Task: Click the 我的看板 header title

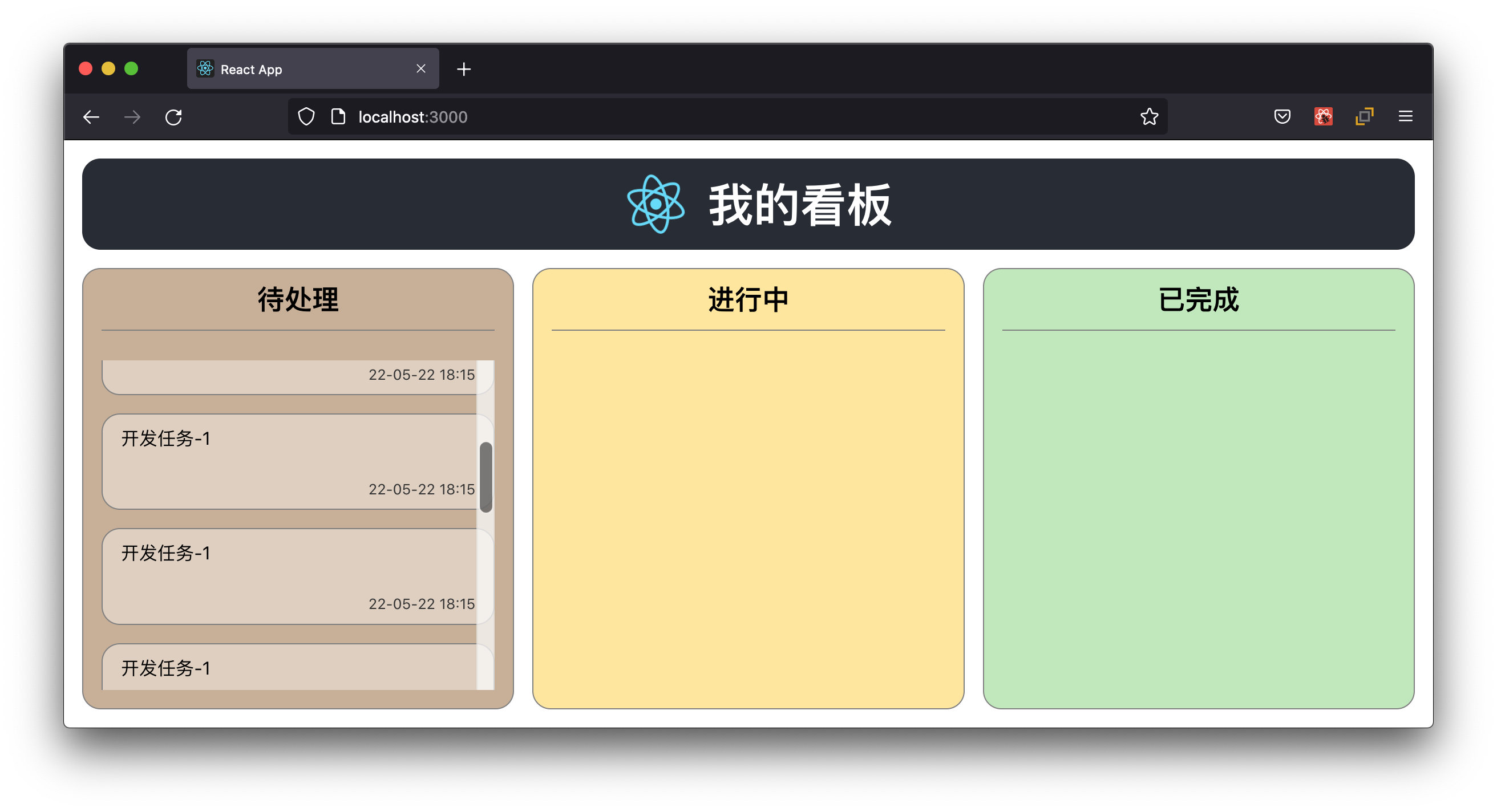Action: point(800,205)
